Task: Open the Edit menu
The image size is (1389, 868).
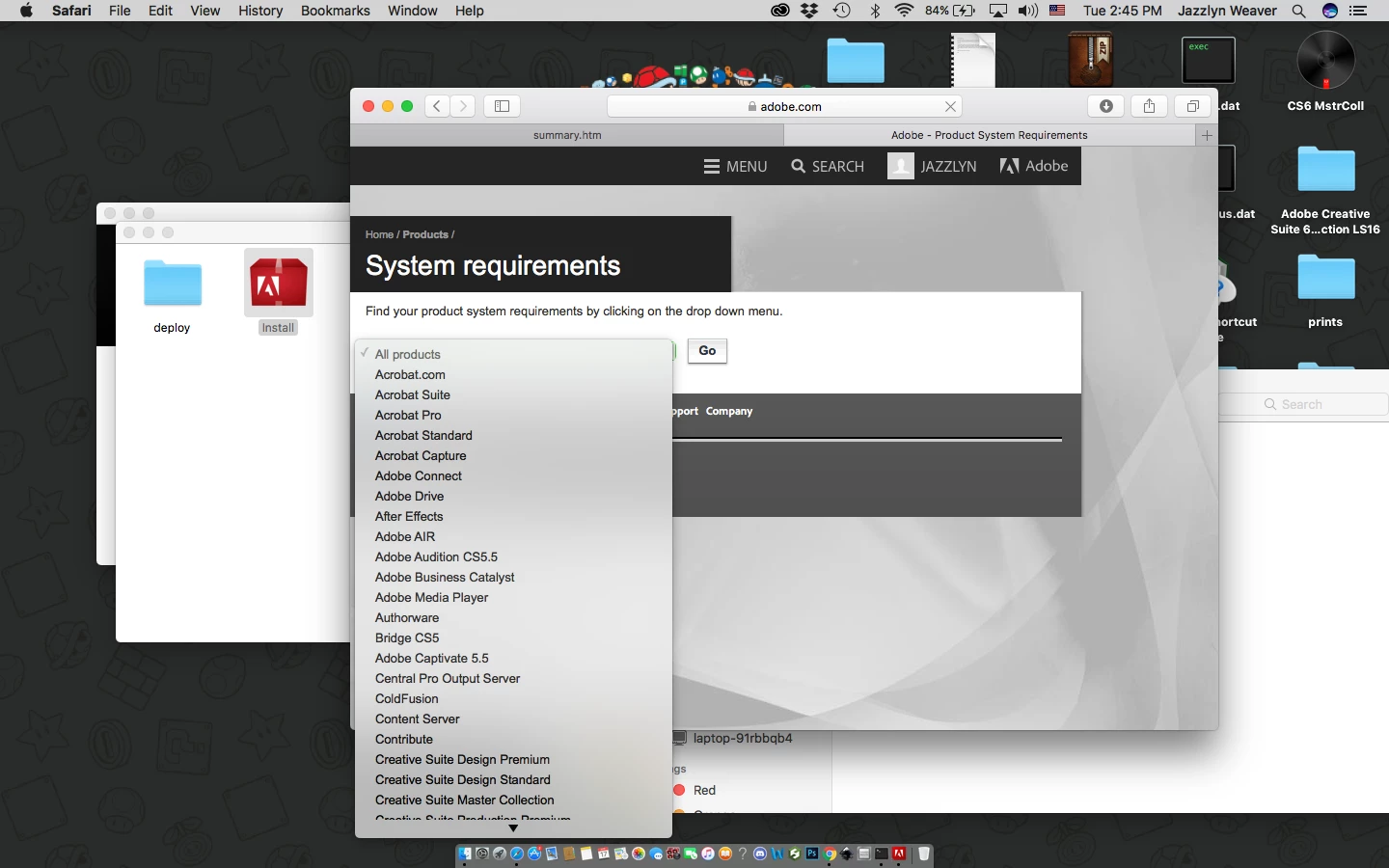Action: (x=160, y=11)
